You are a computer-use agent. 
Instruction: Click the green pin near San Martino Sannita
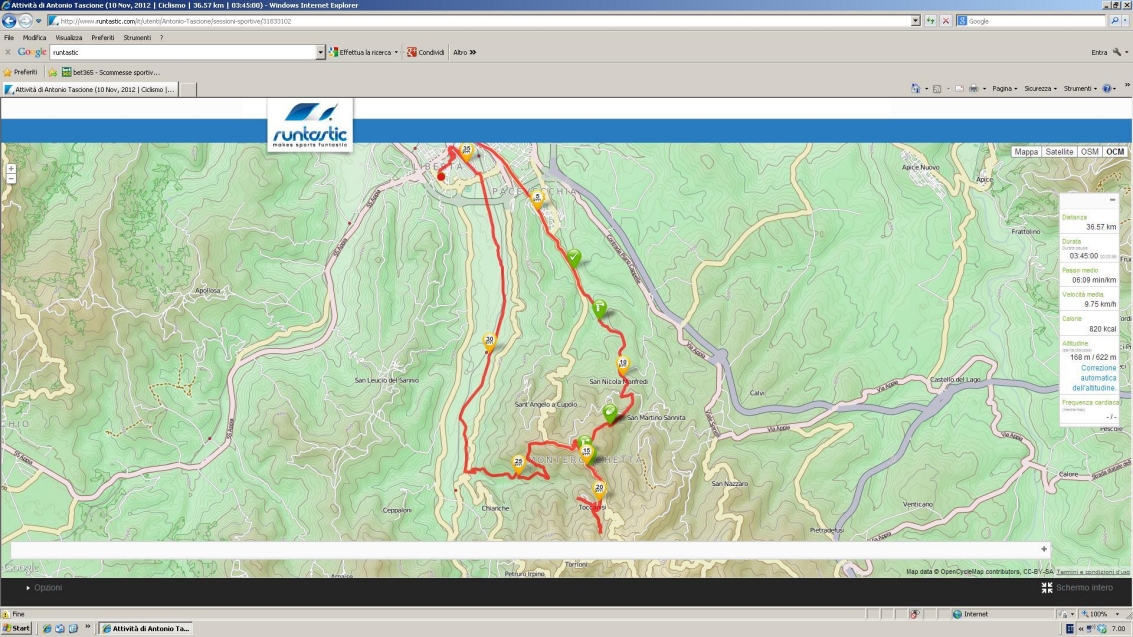coord(610,414)
